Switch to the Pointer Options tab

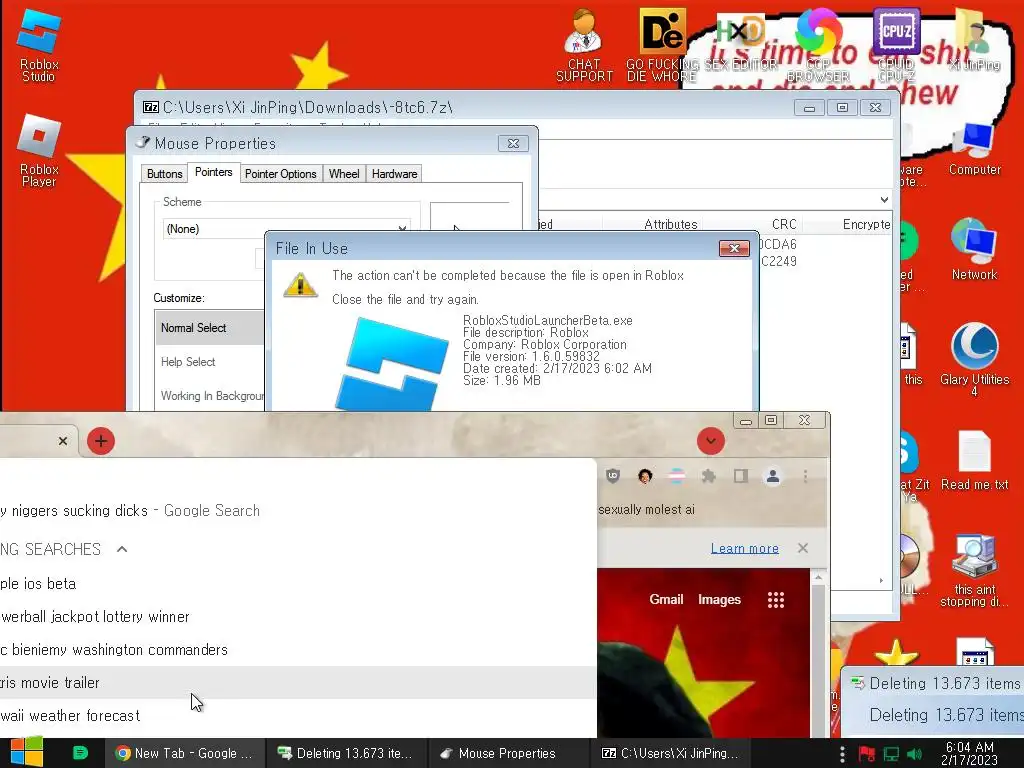coord(280,174)
